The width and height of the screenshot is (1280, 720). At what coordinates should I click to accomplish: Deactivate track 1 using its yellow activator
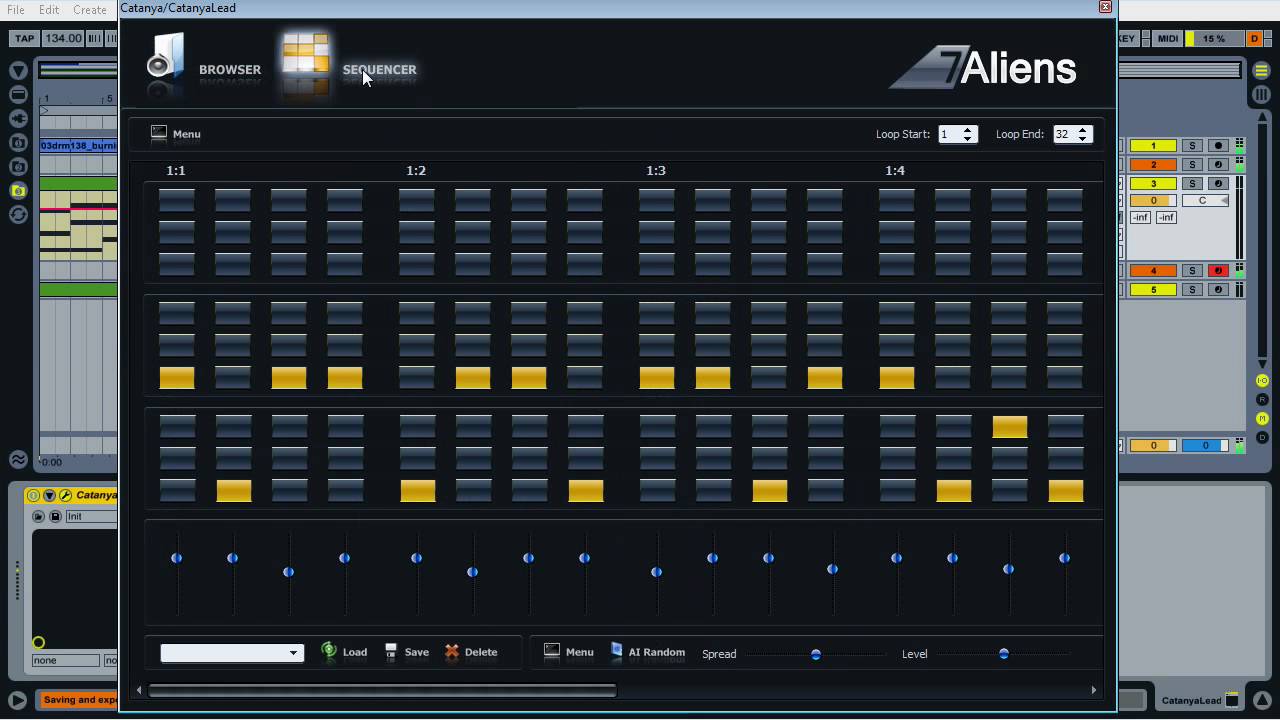click(1153, 146)
